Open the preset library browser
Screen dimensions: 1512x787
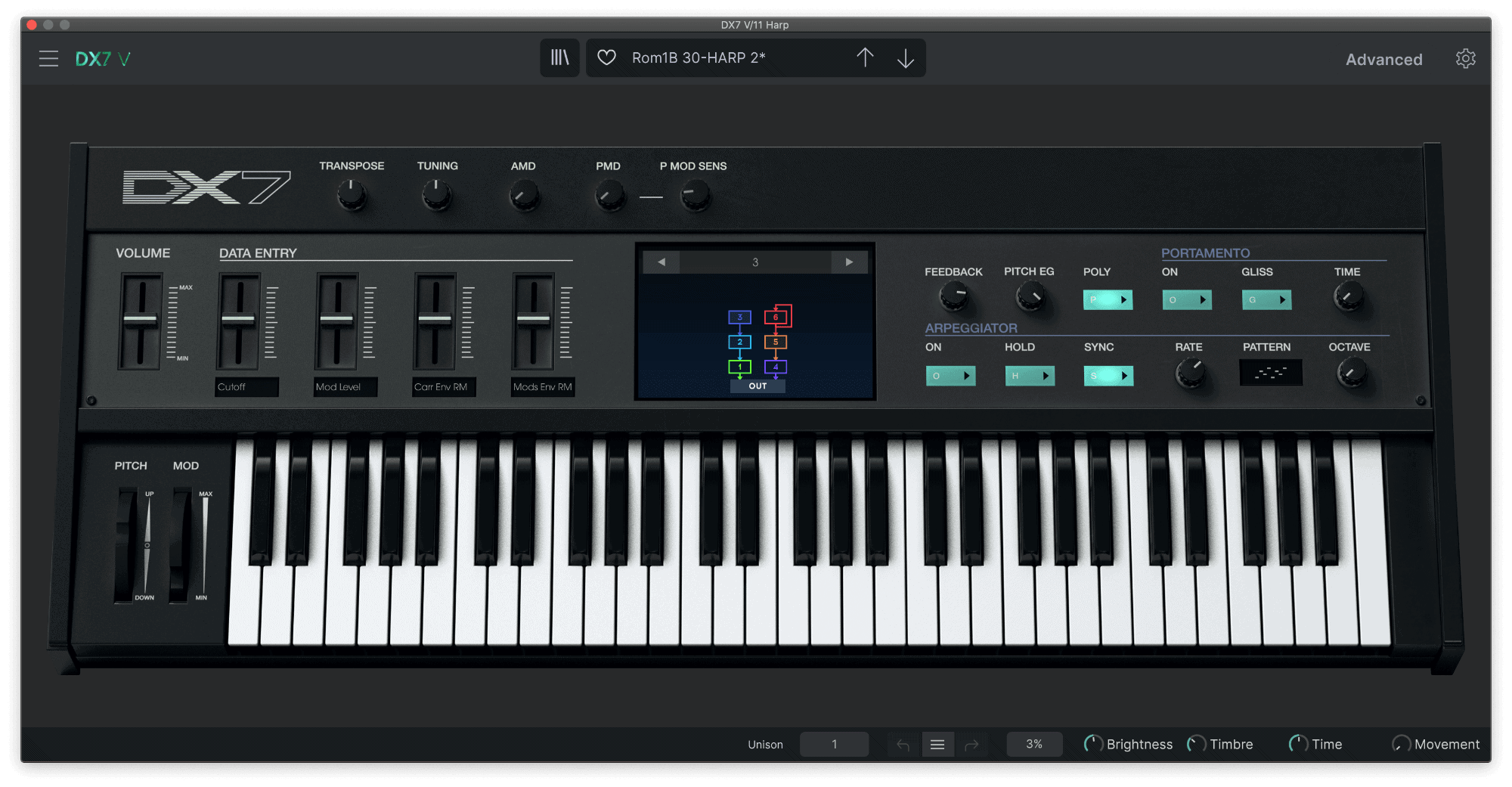pyautogui.click(x=559, y=57)
